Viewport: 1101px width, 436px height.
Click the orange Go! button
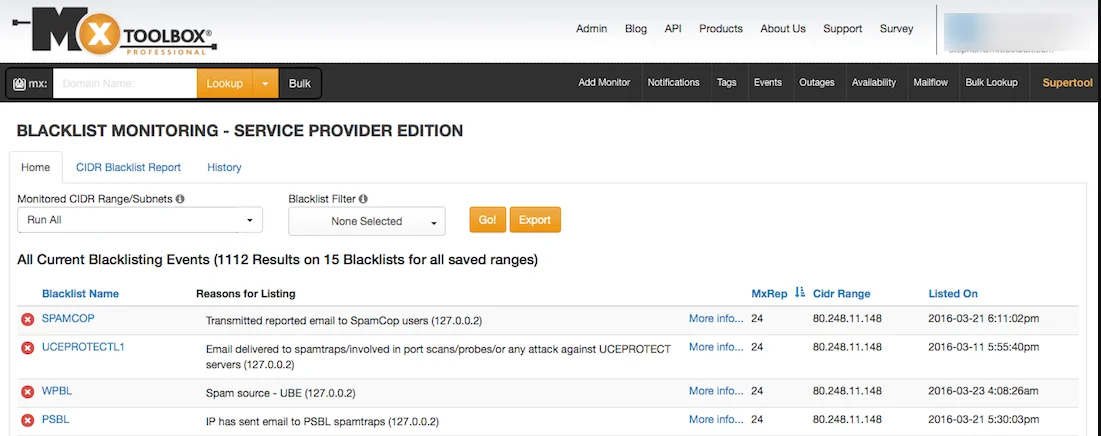click(487, 220)
